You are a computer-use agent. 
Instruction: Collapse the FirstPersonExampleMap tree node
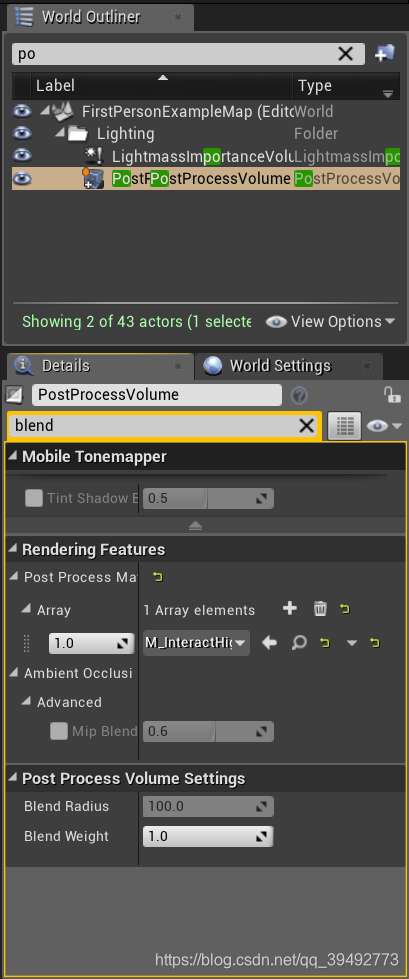click(44, 112)
